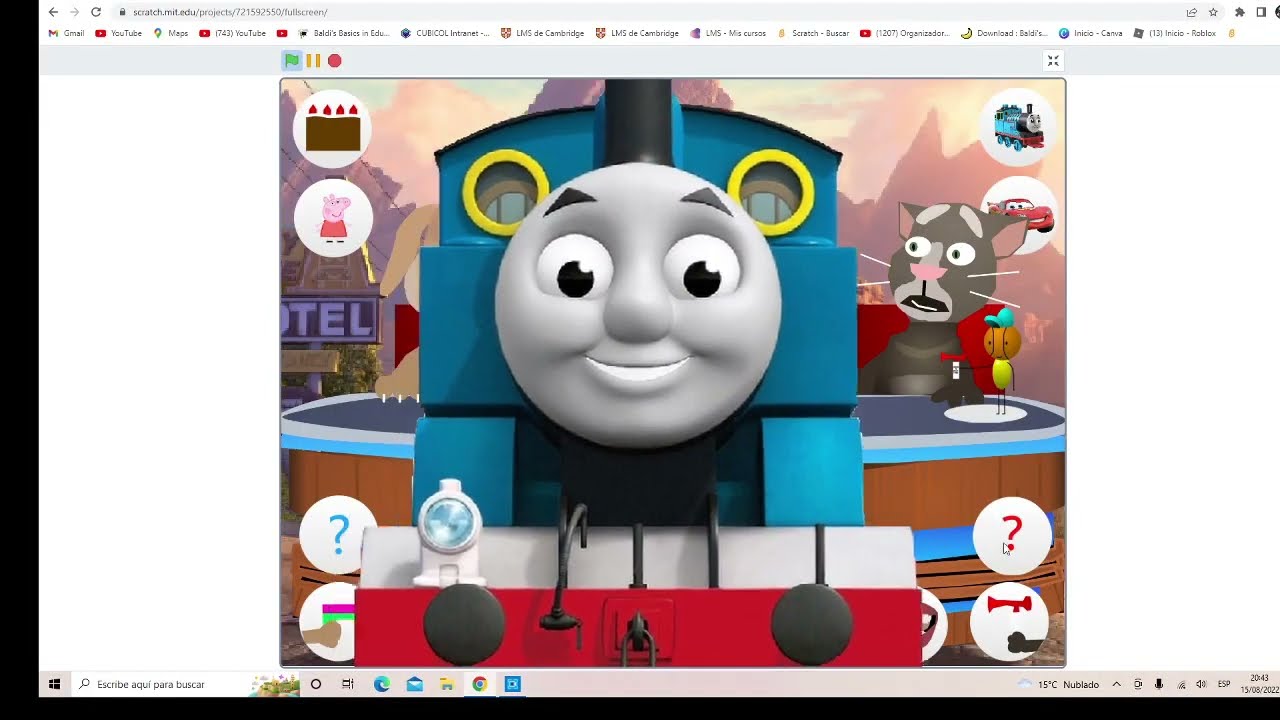The height and width of the screenshot is (720, 1280).
Task: Share this page from address bar
Action: pos(1192,12)
